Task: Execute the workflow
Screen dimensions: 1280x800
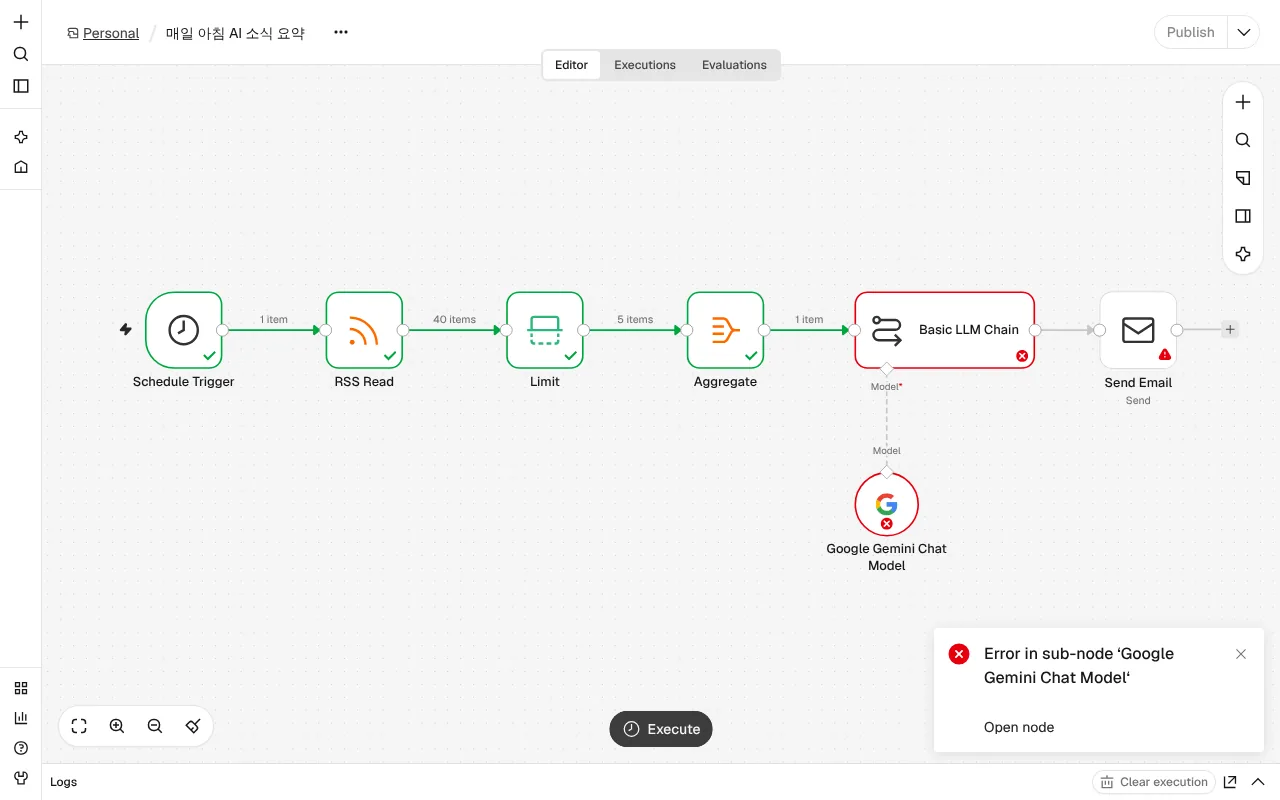Action: 661,729
